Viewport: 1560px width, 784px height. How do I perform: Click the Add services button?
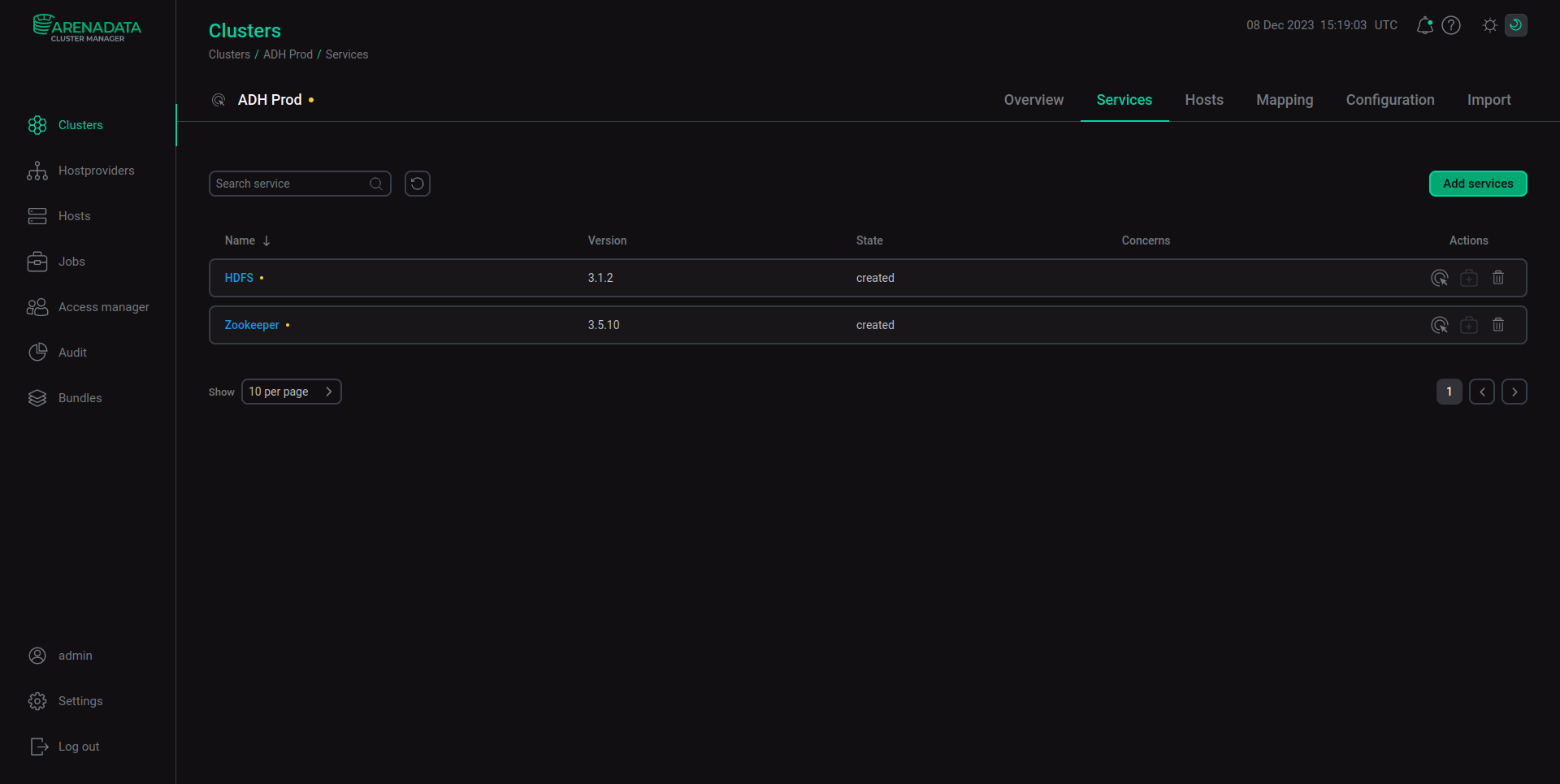click(x=1478, y=184)
